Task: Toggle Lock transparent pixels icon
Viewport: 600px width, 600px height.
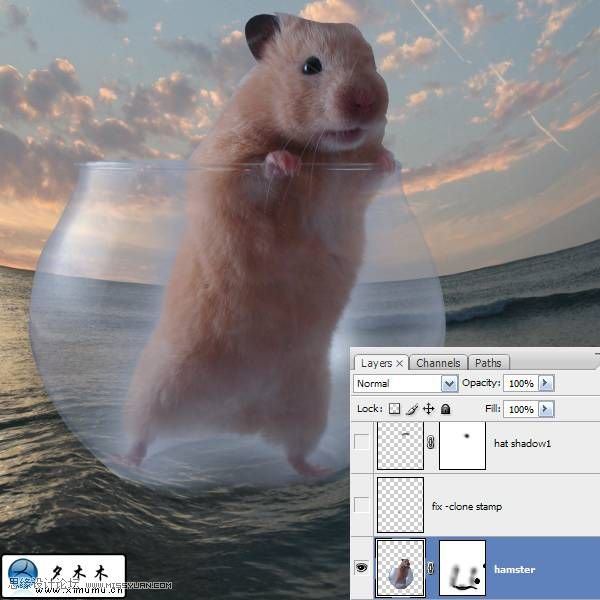Action: coord(394,409)
